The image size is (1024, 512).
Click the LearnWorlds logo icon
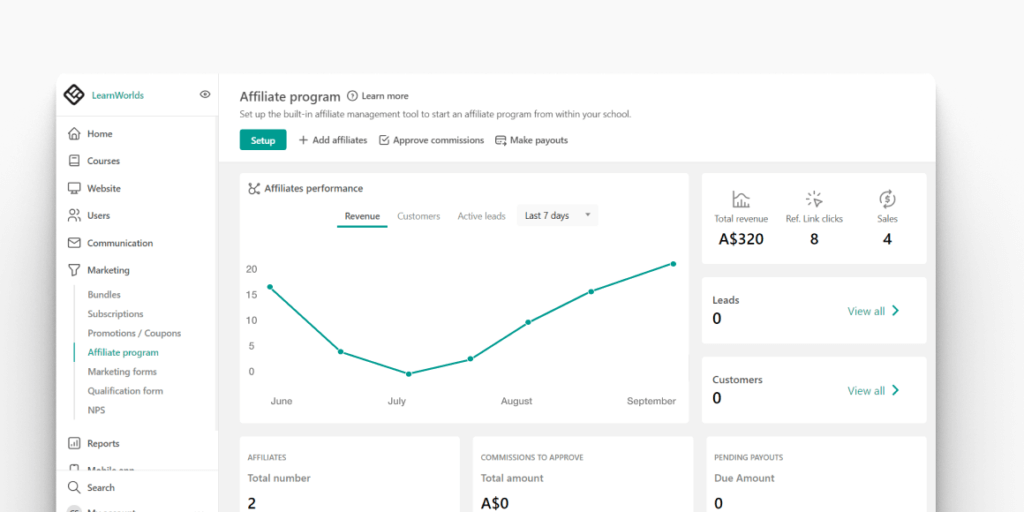point(74,95)
